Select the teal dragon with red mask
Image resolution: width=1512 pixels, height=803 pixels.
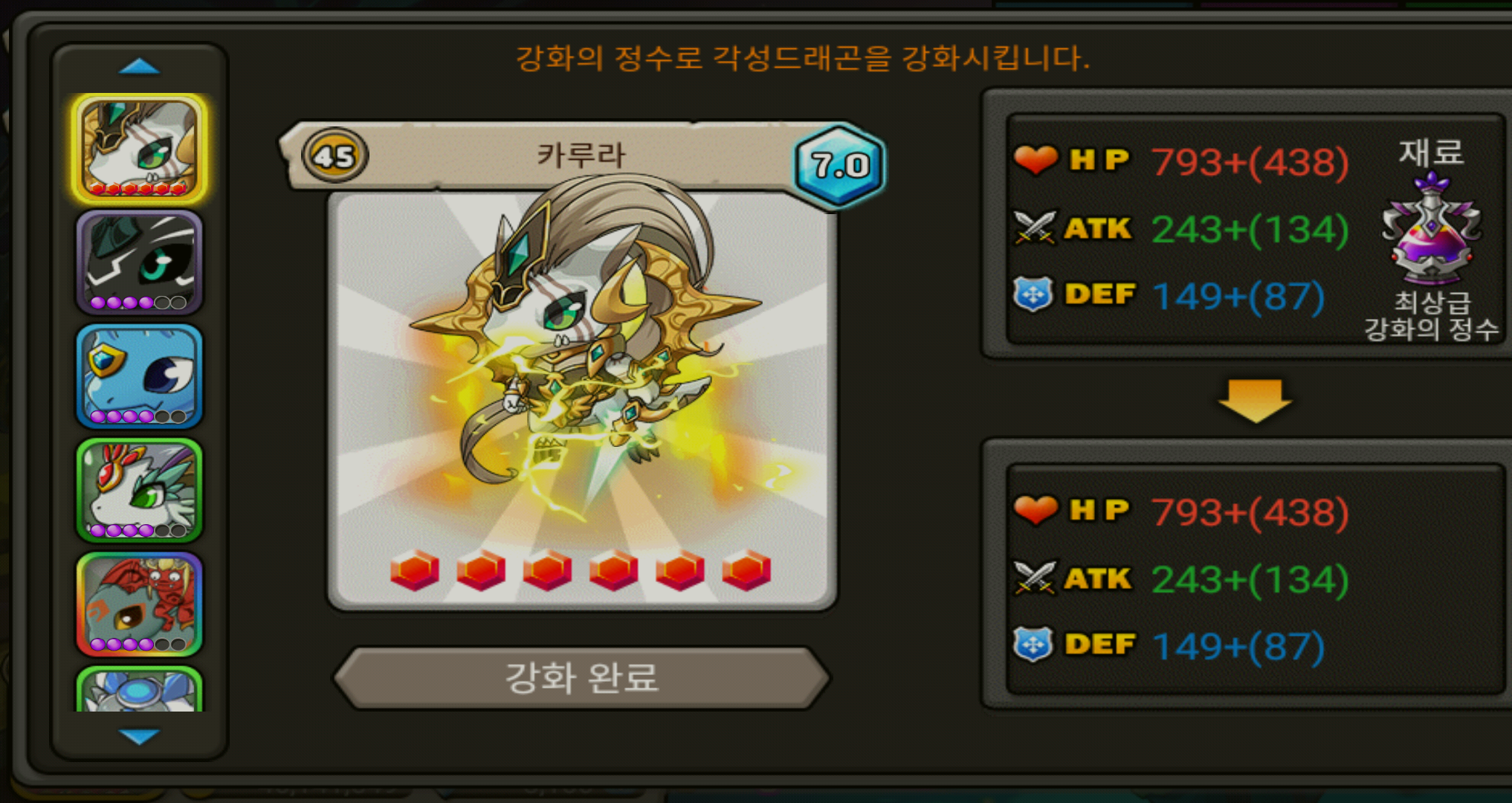click(x=140, y=604)
